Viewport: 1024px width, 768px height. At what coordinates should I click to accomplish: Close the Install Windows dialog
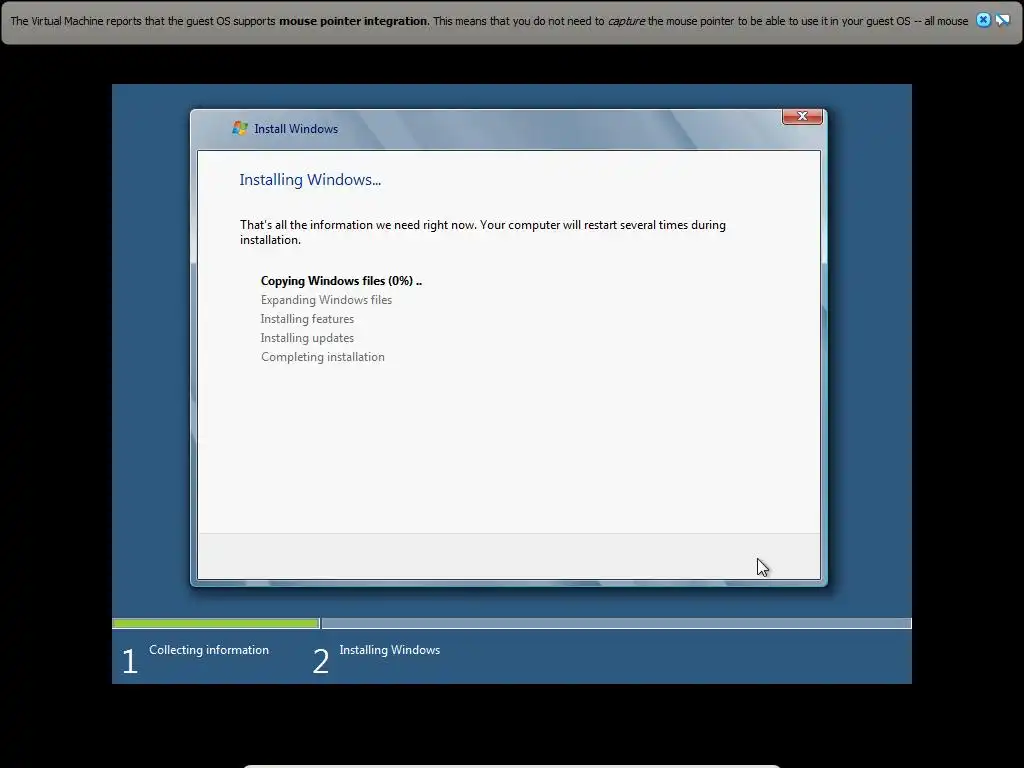pos(802,116)
